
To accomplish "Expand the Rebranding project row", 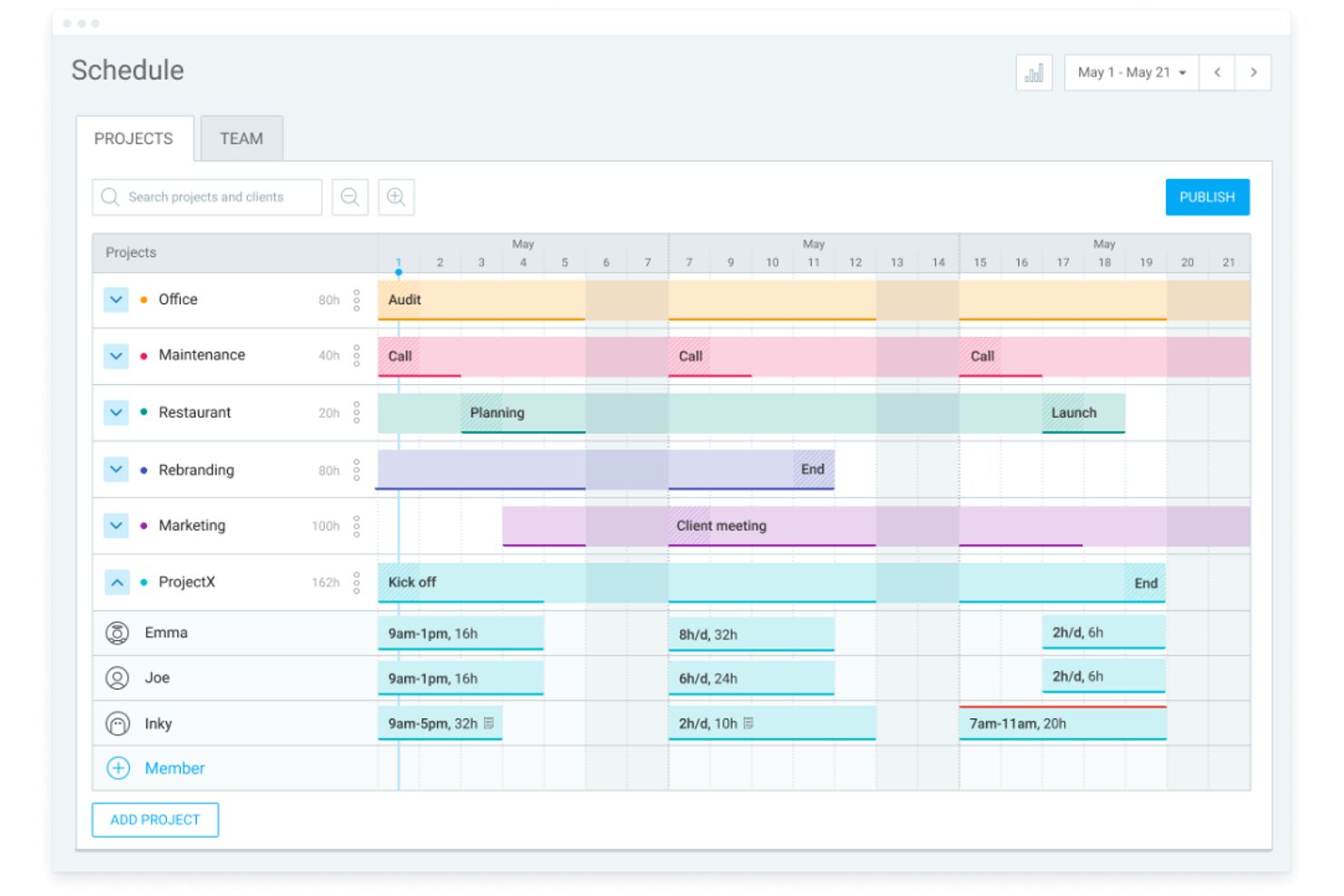I will 116,469.
